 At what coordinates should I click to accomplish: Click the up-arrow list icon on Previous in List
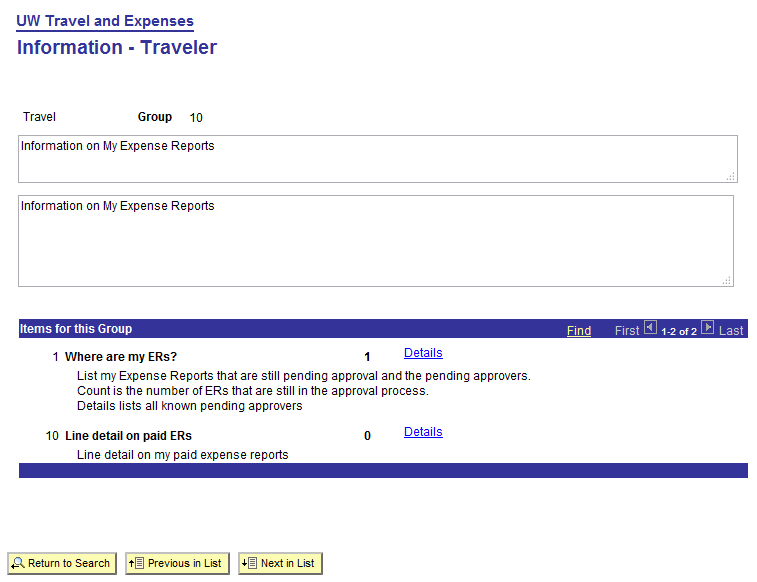pyautogui.click(x=136, y=563)
